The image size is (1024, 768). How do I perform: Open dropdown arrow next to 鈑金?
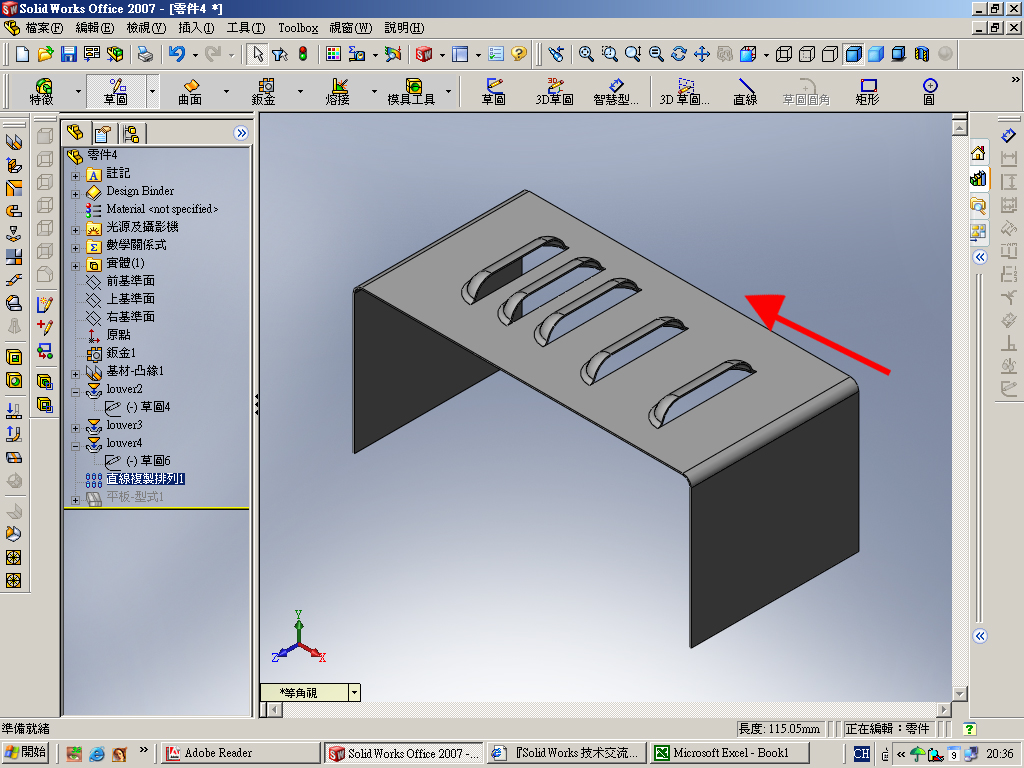tap(300, 91)
